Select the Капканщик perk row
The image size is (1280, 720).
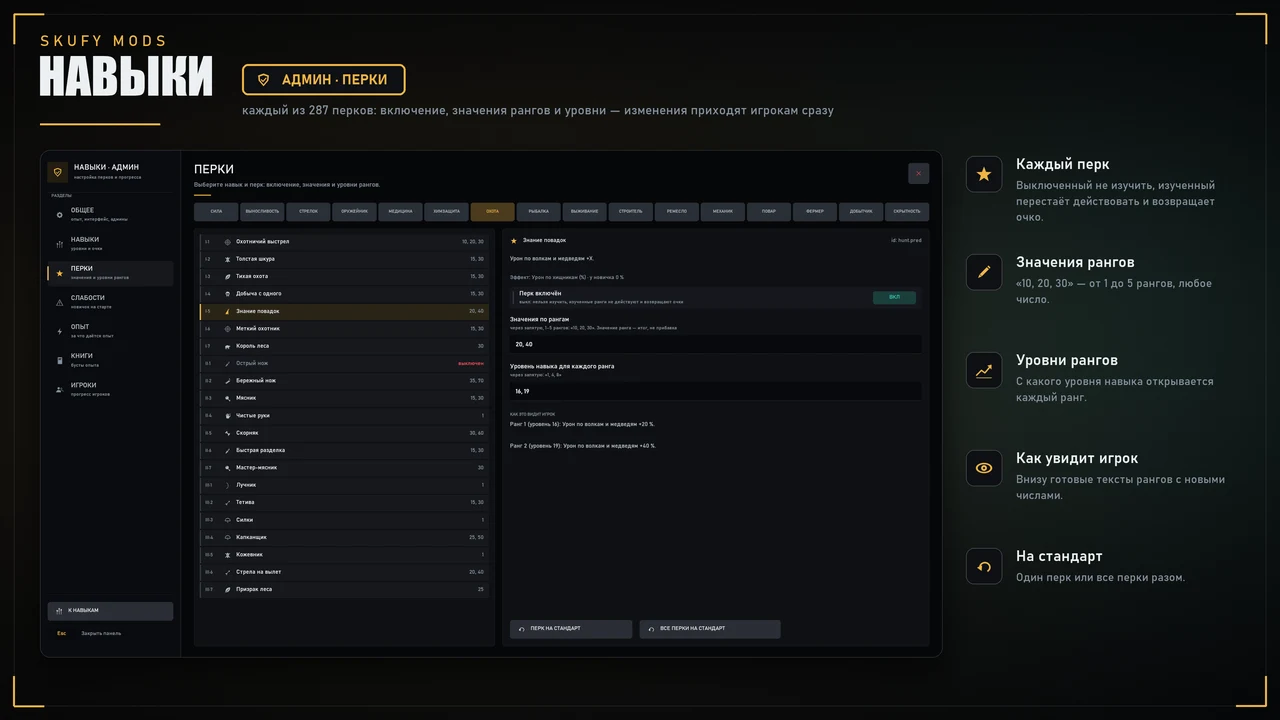tap(345, 537)
